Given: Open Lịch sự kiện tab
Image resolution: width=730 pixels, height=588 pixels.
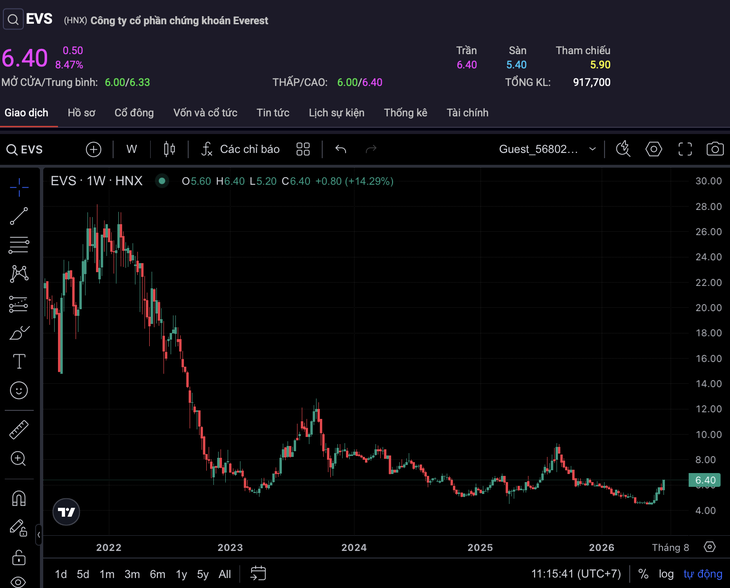Looking at the screenshot, I should [x=337, y=113].
